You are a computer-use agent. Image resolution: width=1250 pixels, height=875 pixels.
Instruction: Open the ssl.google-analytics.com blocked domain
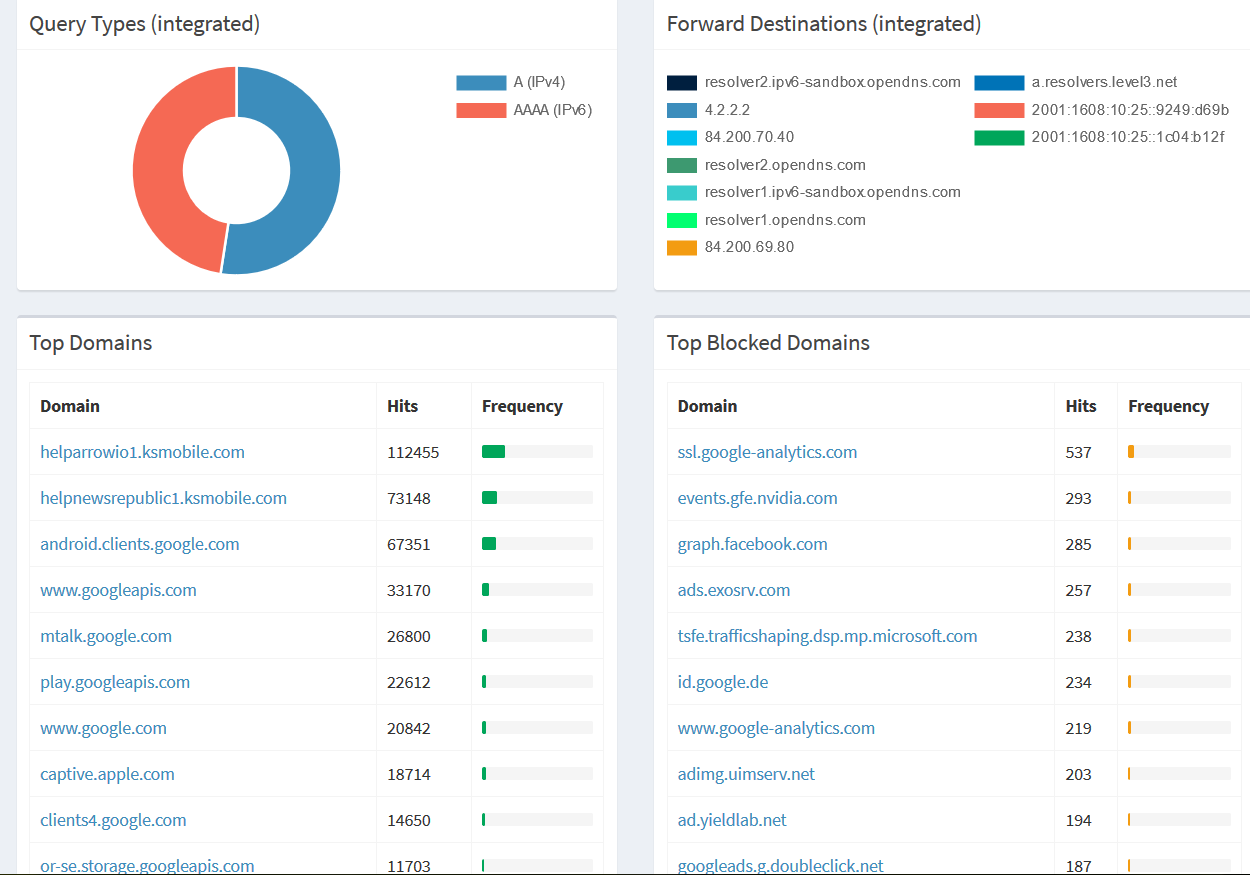pyautogui.click(x=767, y=451)
